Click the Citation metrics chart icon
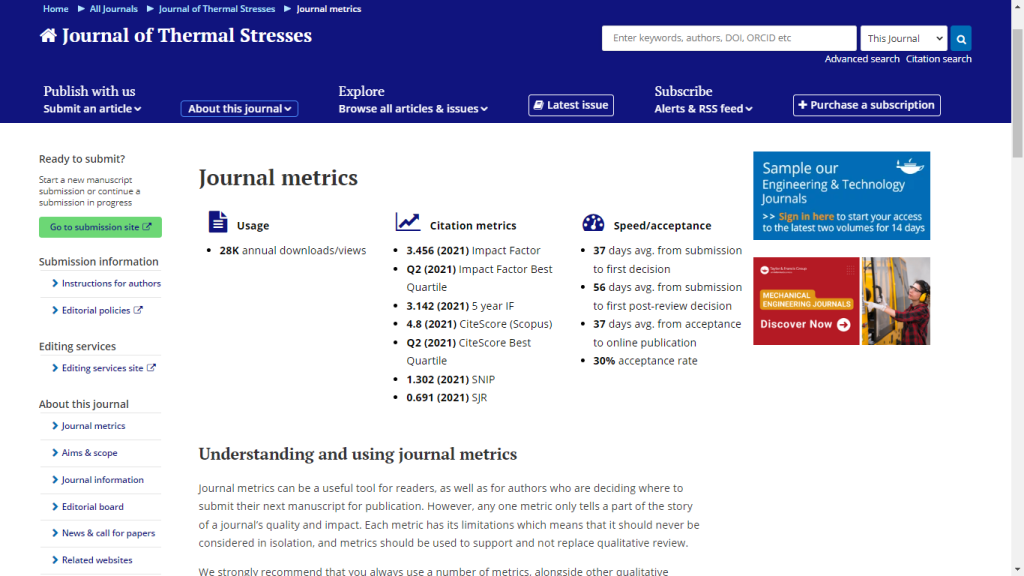The width and height of the screenshot is (1024, 576). tap(408, 222)
